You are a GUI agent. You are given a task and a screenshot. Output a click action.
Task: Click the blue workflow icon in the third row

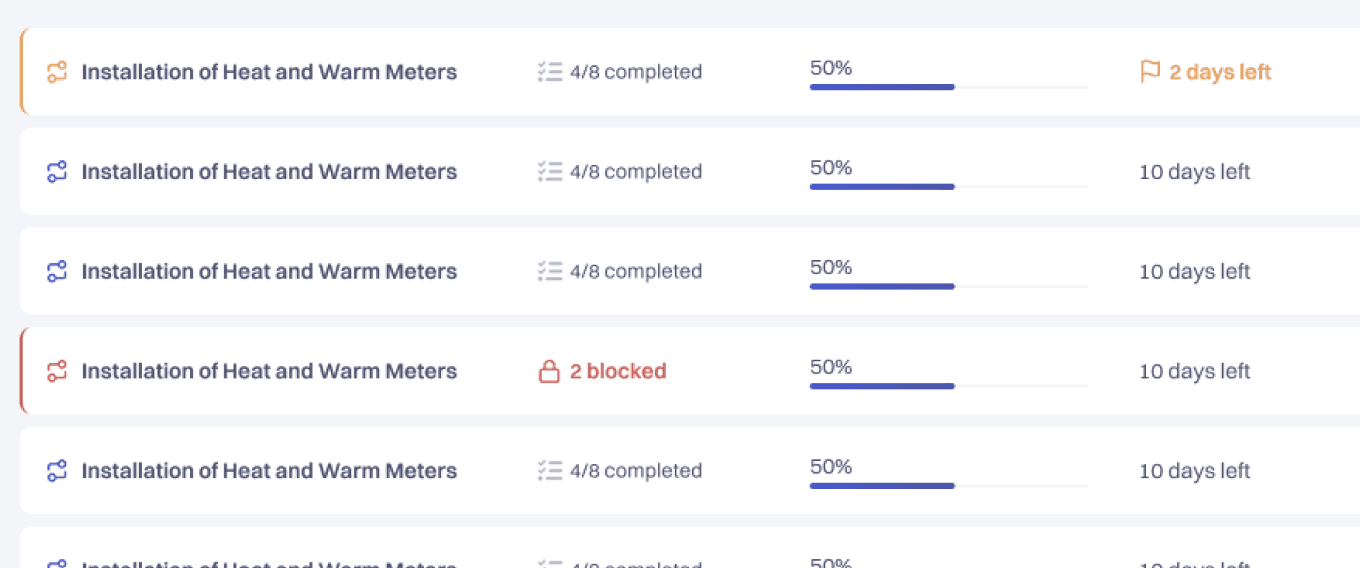tap(57, 271)
